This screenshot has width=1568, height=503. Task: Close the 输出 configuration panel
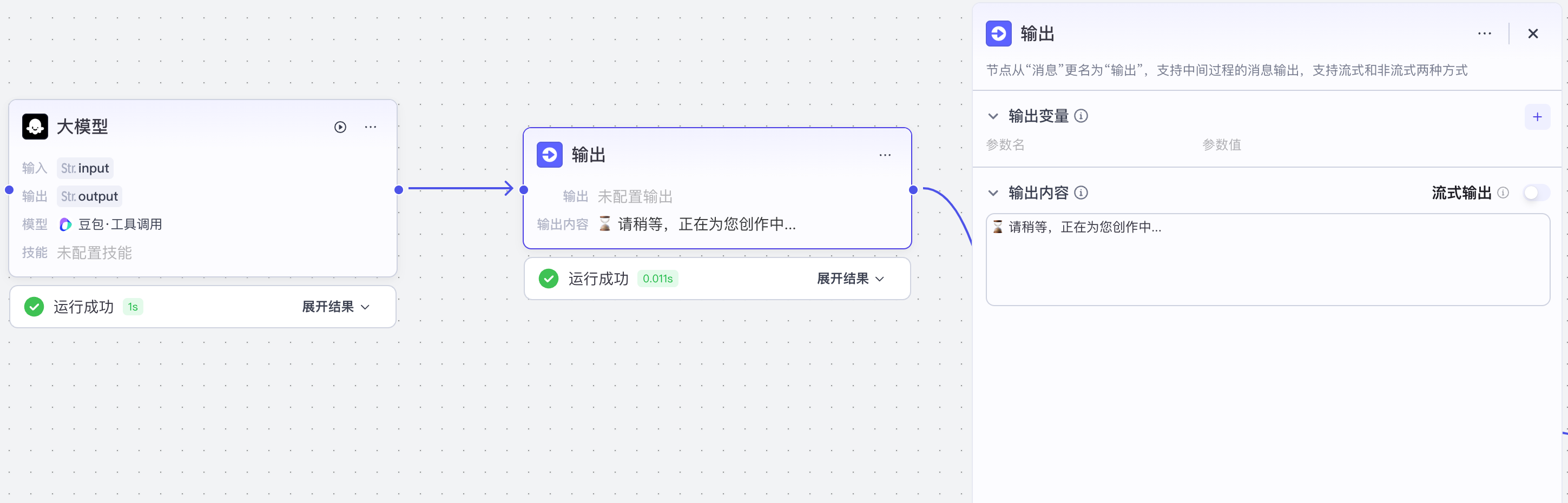(1533, 34)
